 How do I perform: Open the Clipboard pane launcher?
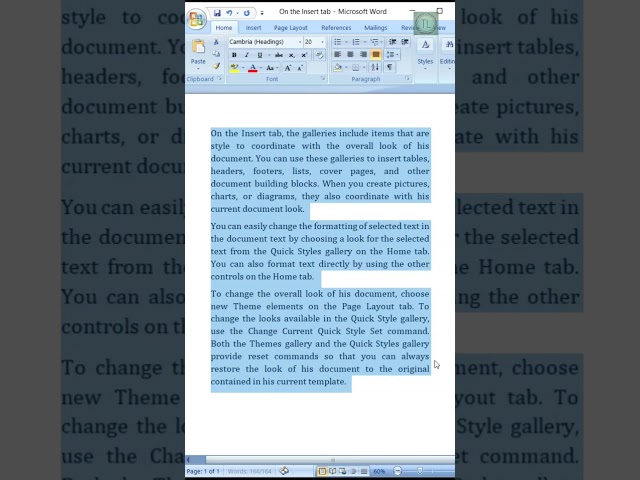[x=220, y=78]
